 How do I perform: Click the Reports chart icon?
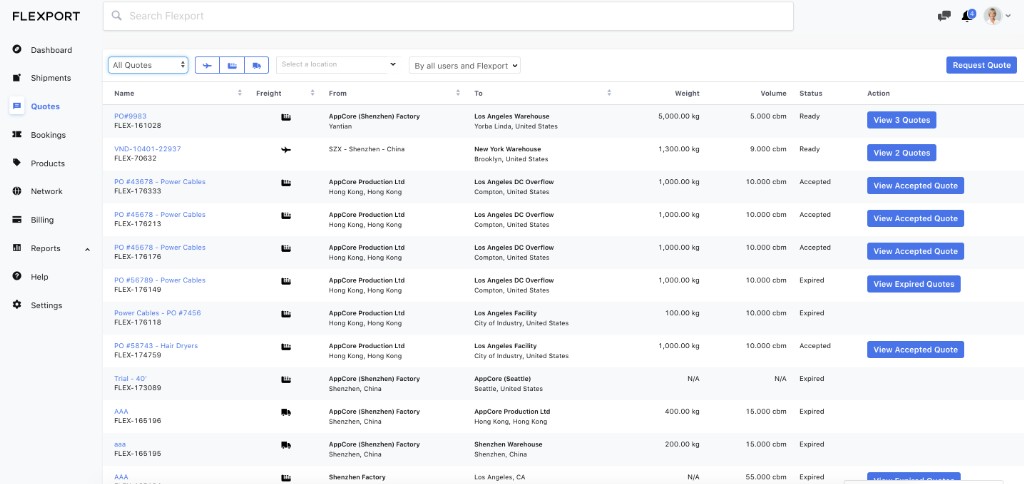[17, 248]
